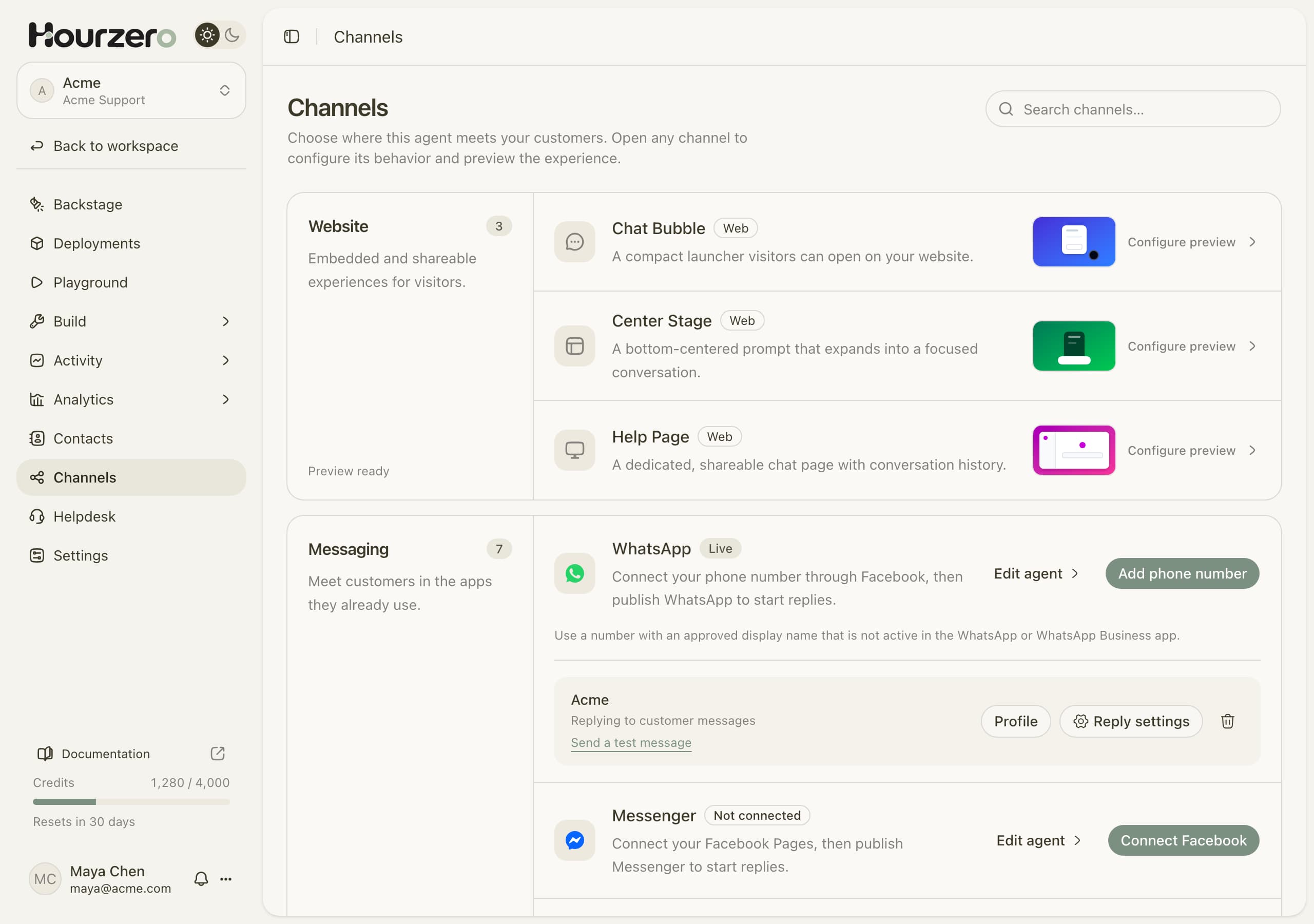Click the Center Stage layout icon
This screenshot has width=1314, height=924.
pyautogui.click(x=574, y=346)
